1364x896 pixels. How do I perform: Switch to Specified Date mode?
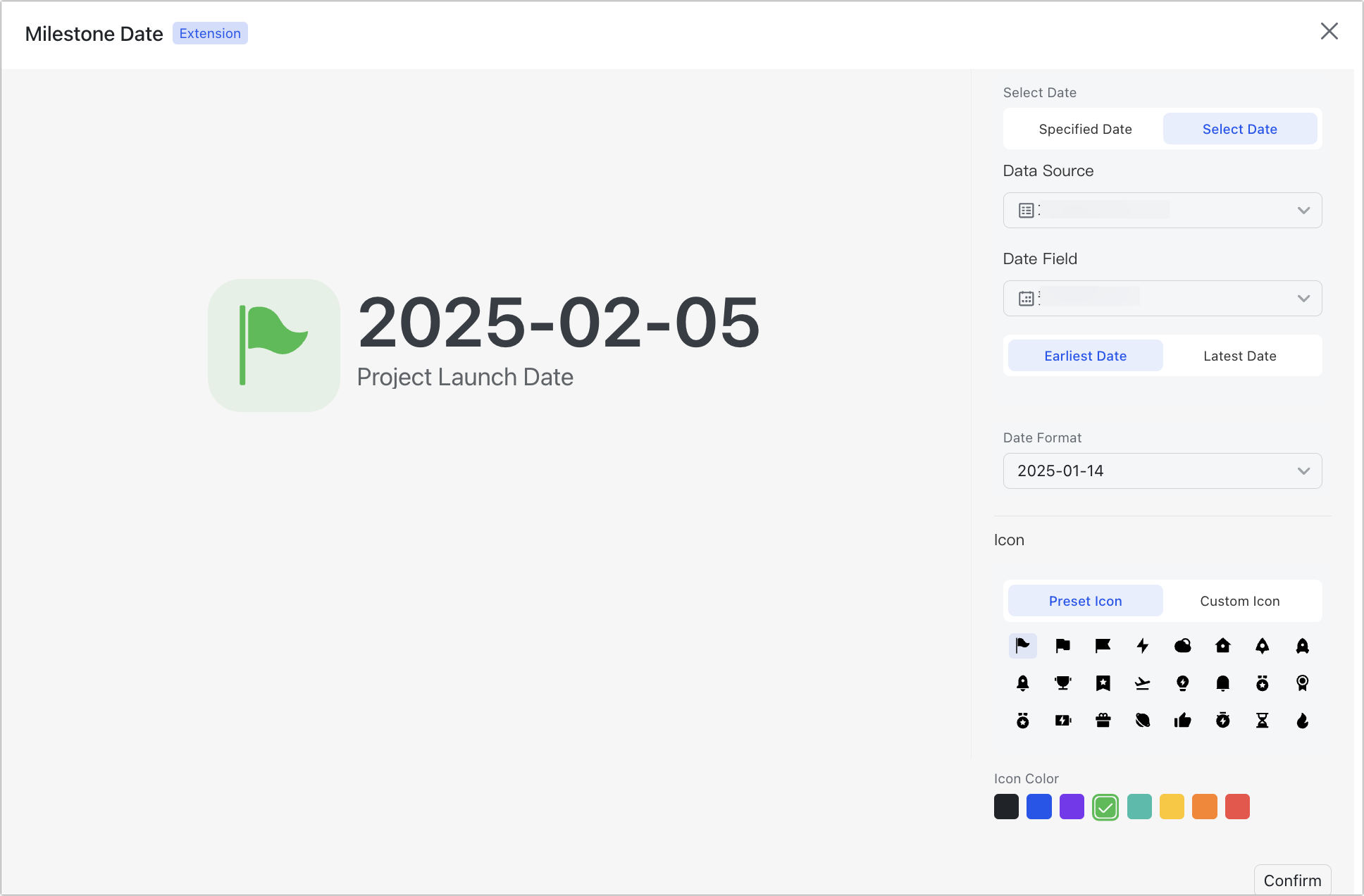click(x=1085, y=129)
